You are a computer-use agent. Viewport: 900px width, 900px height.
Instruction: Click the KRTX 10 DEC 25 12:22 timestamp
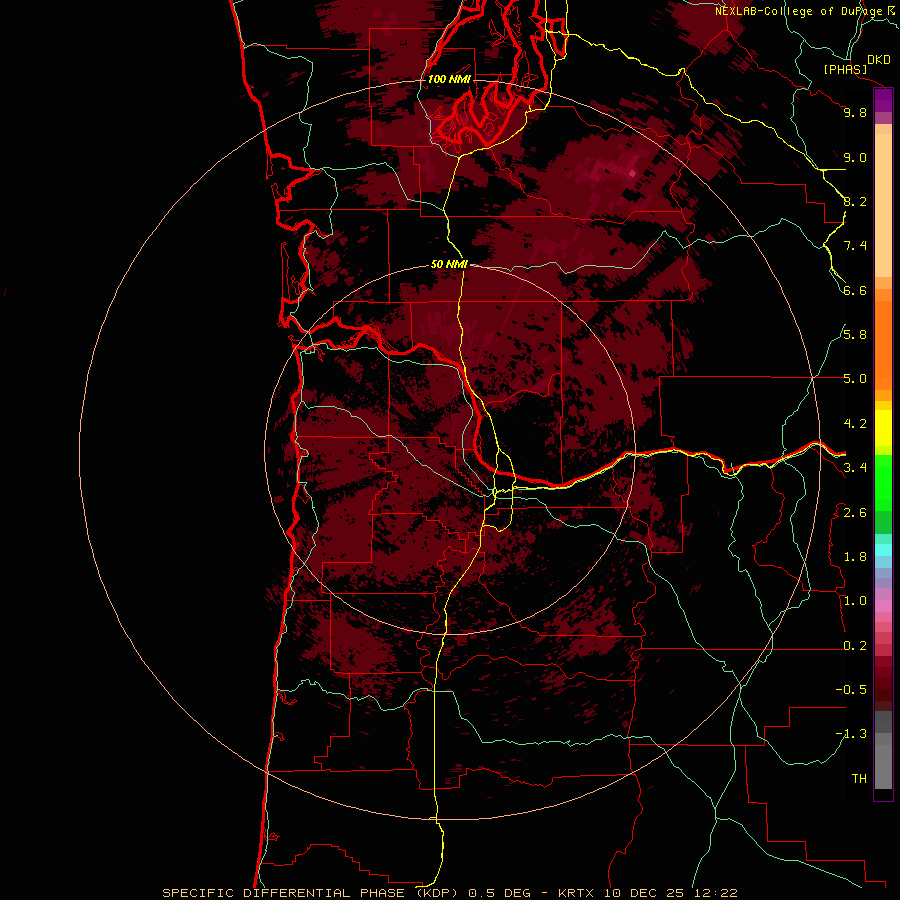coord(647,893)
